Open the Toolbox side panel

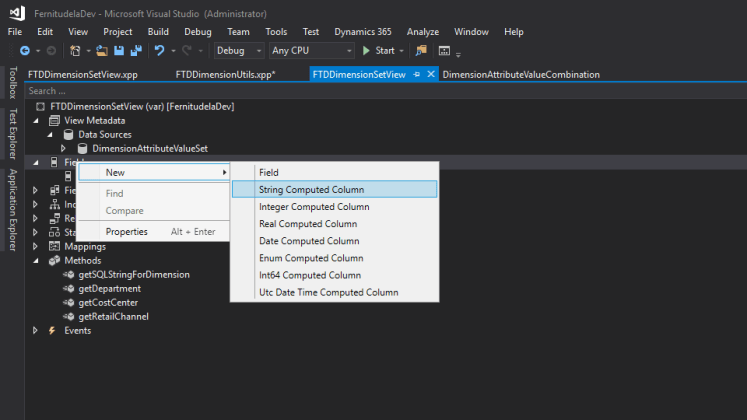13,82
